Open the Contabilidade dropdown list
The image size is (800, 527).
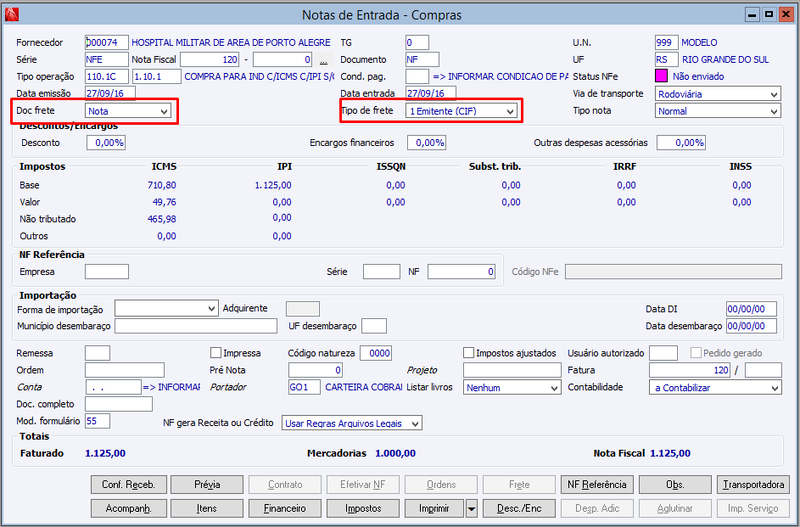715,388
